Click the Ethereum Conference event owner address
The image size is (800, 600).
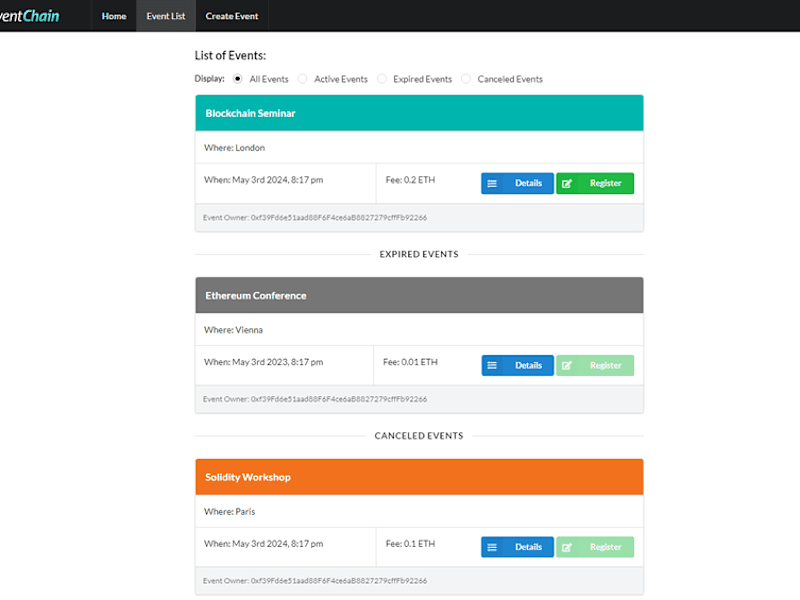pyautogui.click(x=339, y=399)
